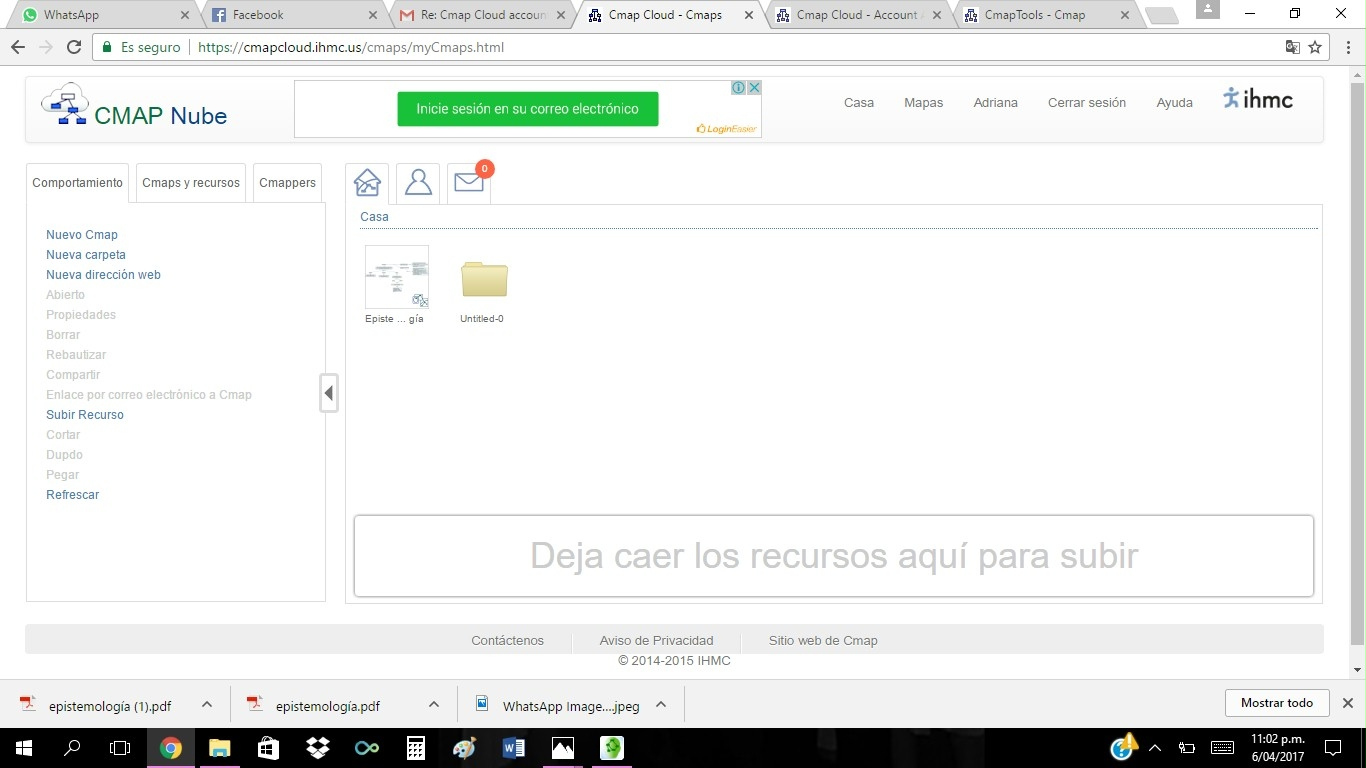Open the user profile icon tab
This screenshot has width=1366, height=768.
click(418, 183)
